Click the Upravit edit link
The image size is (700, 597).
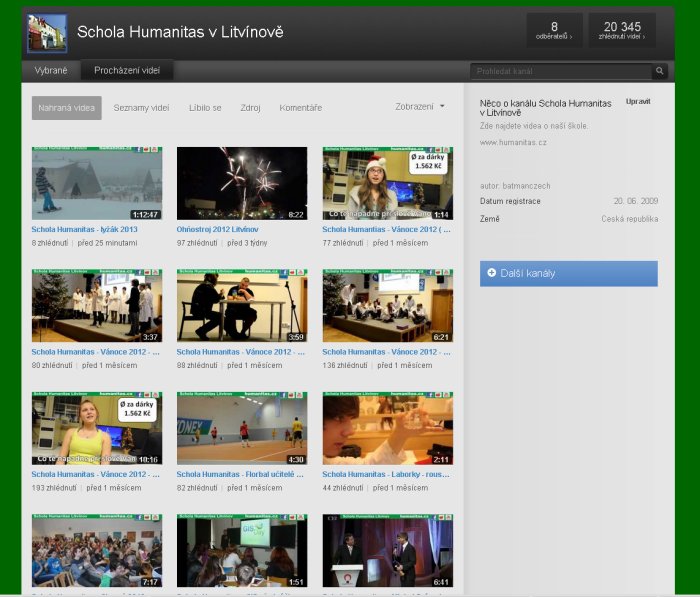click(x=637, y=101)
